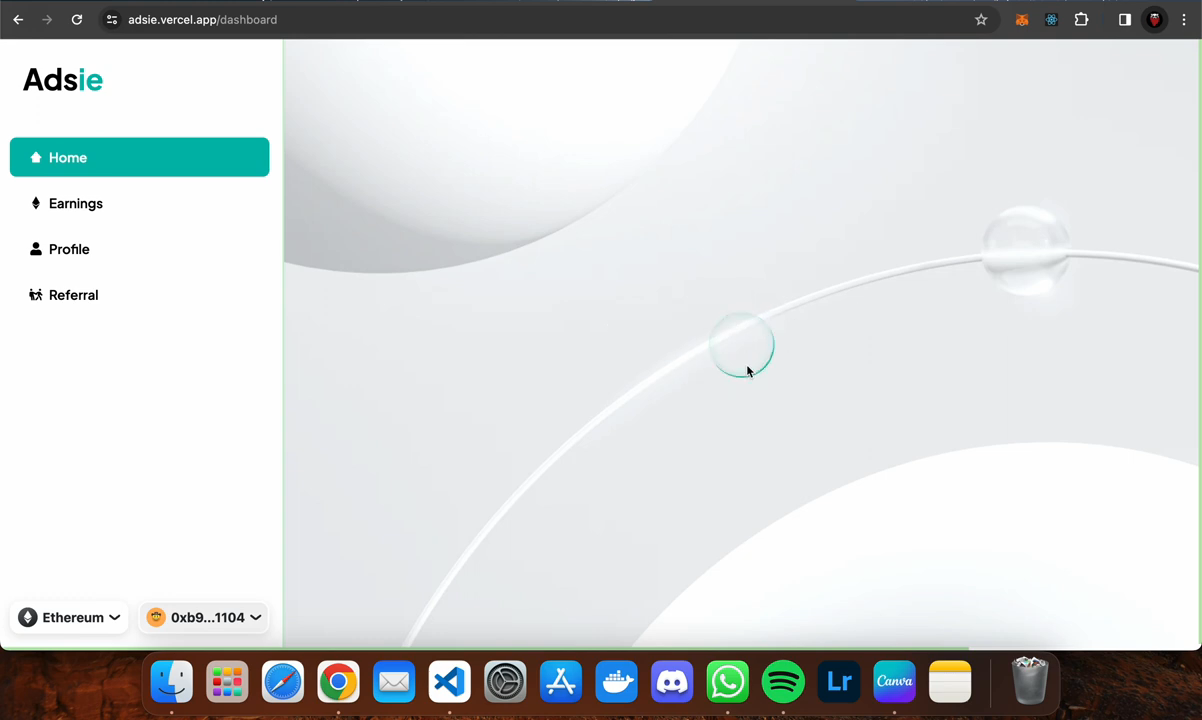Open the React Developer Tools extension
Screen dimensions: 1202x720
1051,19
